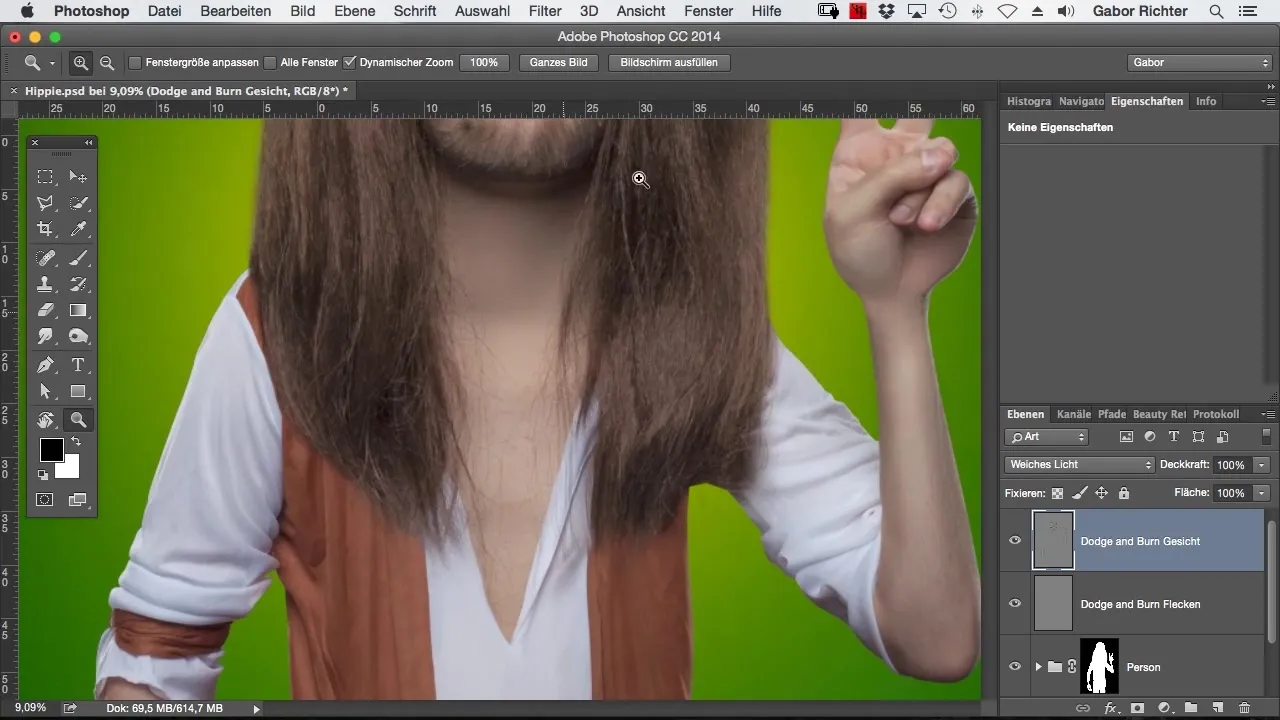Hide the Person group

pos(1015,667)
